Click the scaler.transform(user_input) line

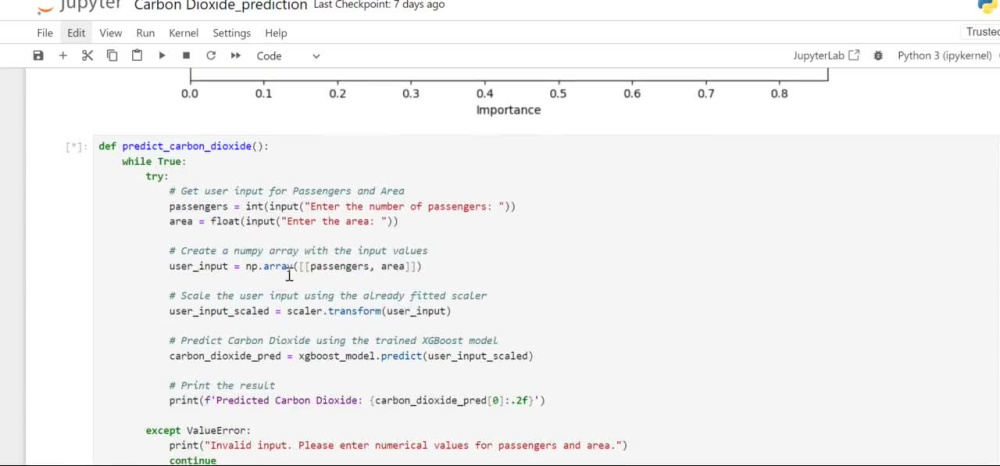[x=309, y=311]
